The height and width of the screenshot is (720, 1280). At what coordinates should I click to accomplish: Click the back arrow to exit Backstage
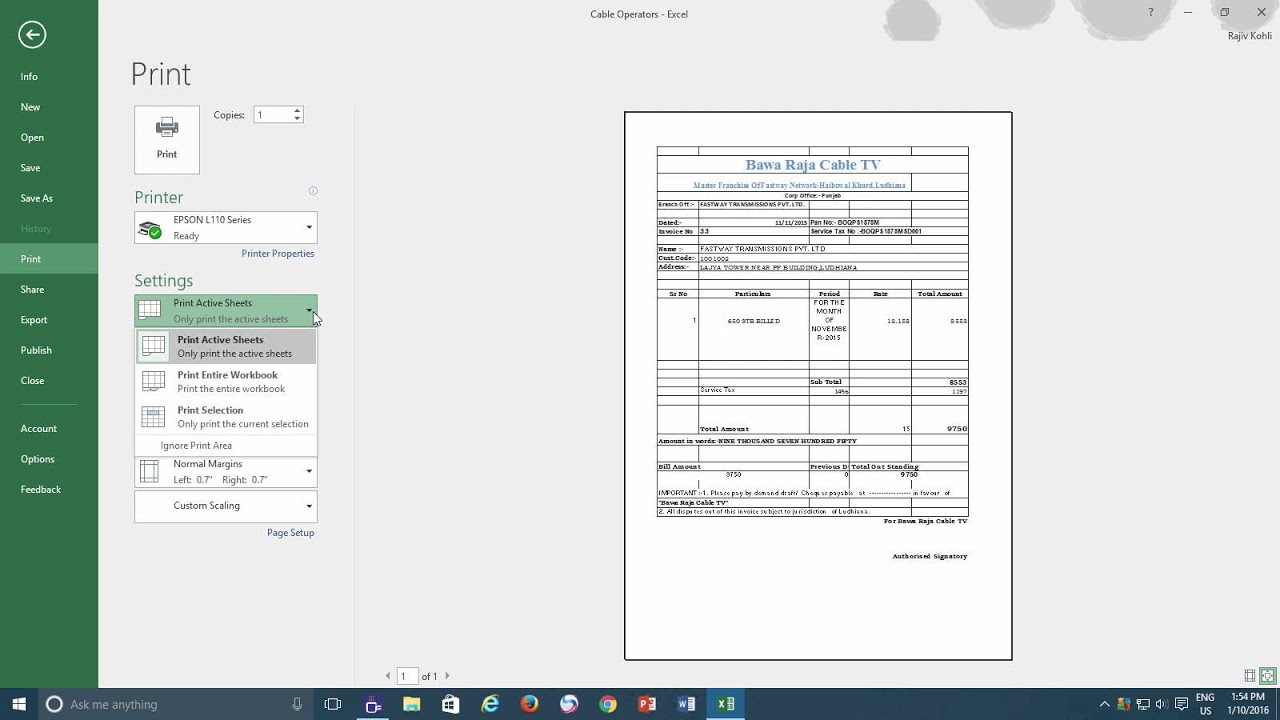click(32, 35)
